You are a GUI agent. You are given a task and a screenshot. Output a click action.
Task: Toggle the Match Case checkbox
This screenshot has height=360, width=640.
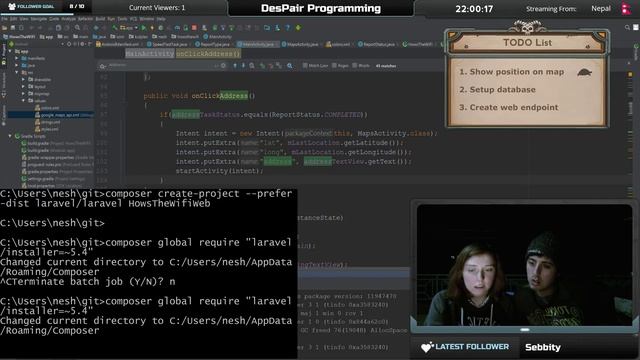pyautogui.click(x=305, y=65)
